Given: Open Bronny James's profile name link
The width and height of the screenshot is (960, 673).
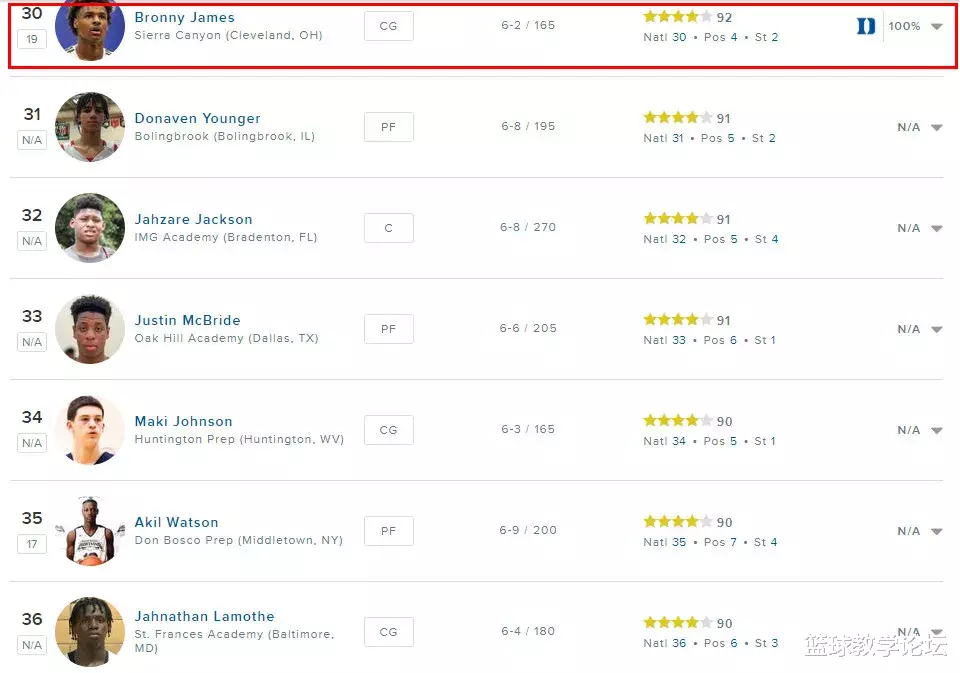Looking at the screenshot, I should click(x=185, y=17).
